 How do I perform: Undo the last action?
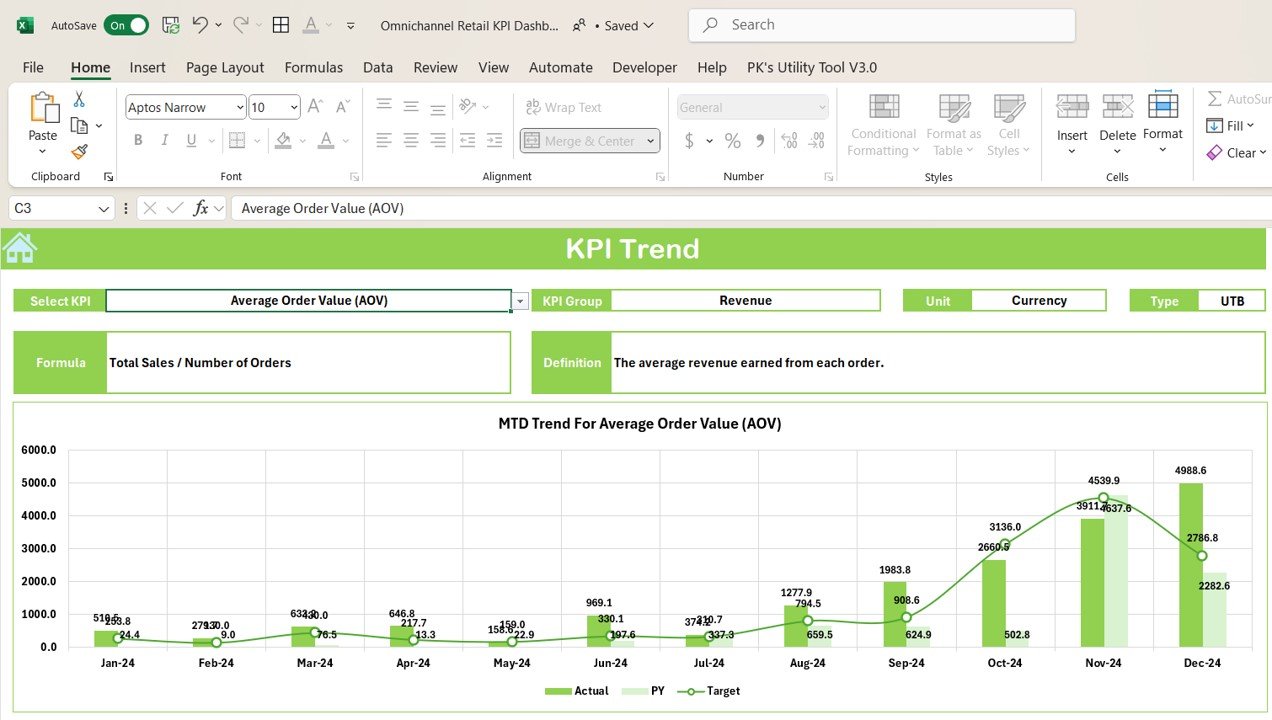coord(200,25)
